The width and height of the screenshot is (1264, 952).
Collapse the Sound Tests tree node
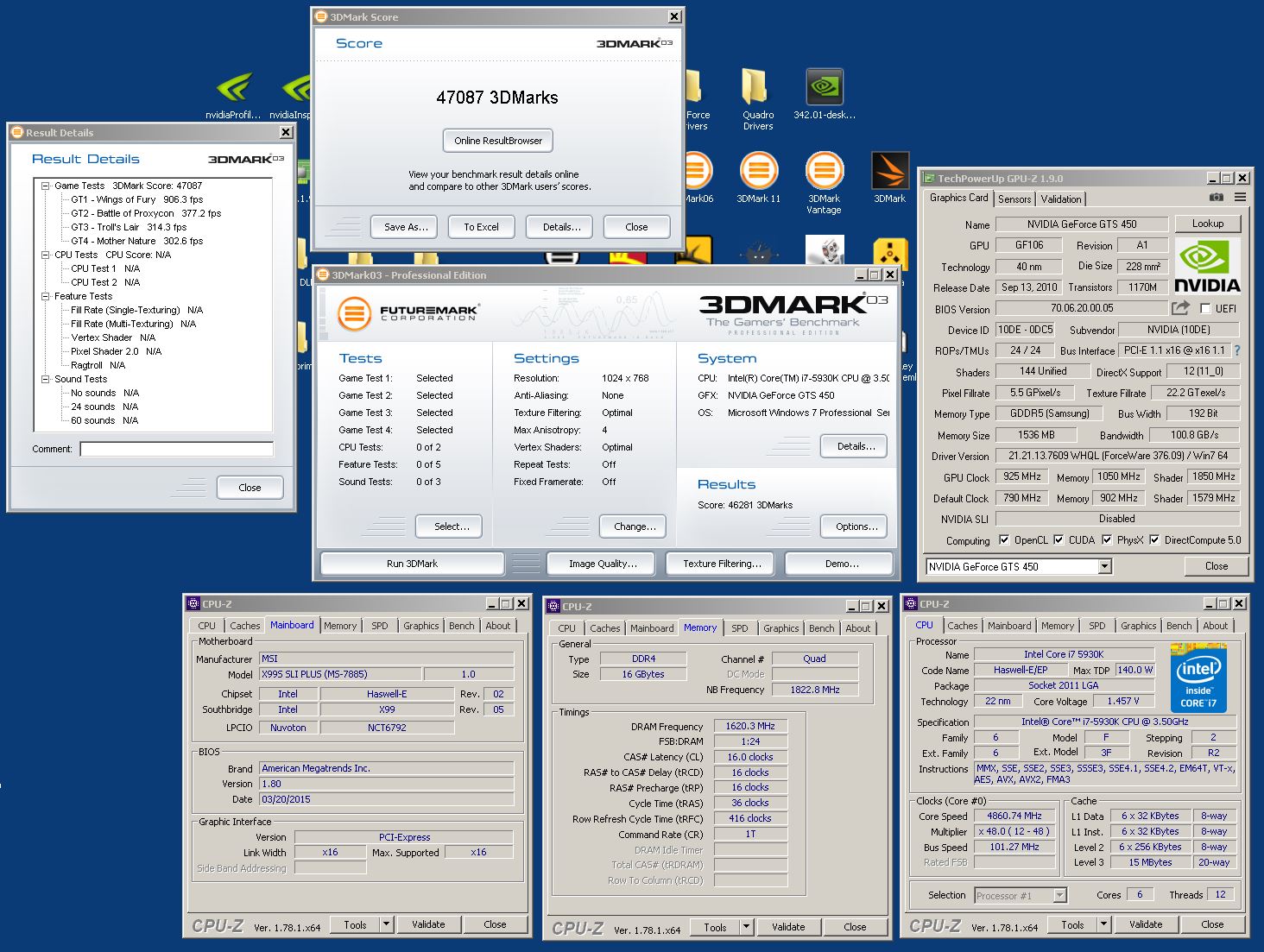click(46, 379)
